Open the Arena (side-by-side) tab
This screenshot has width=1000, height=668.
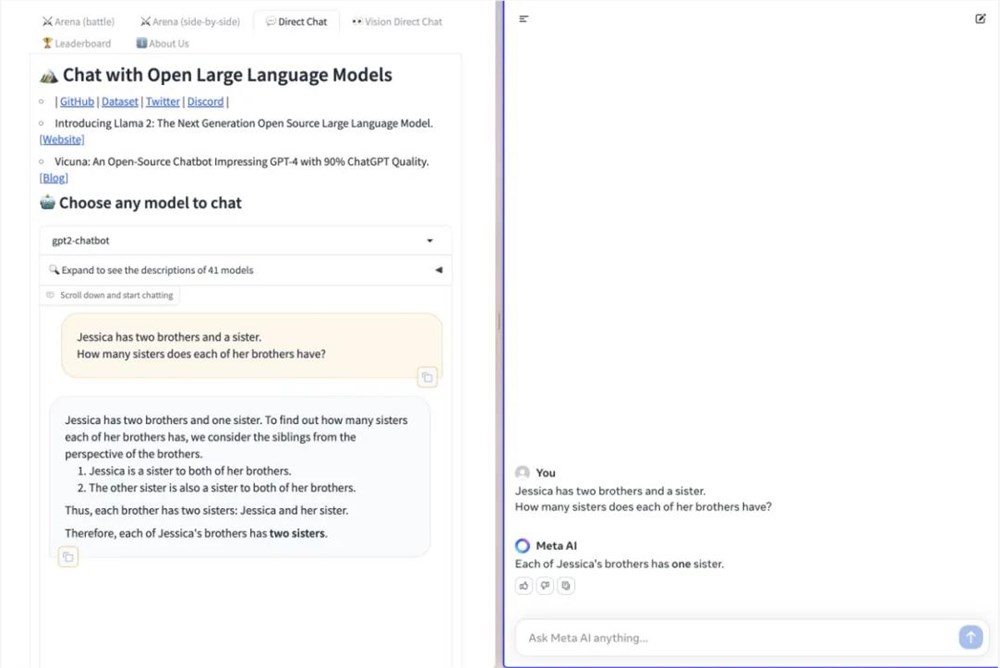click(x=190, y=22)
